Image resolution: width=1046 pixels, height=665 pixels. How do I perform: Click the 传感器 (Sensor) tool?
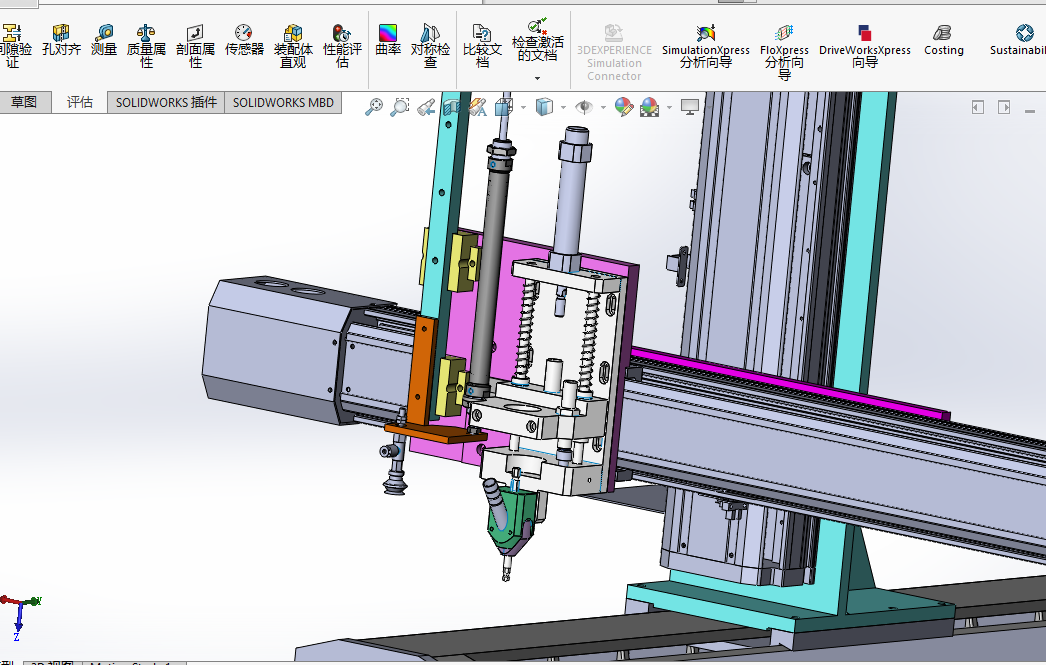point(244,41)
